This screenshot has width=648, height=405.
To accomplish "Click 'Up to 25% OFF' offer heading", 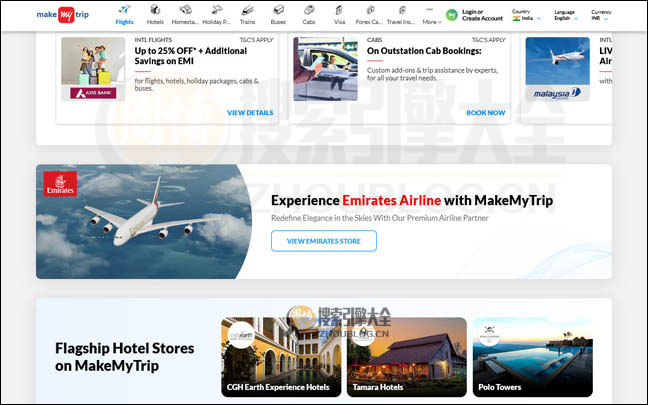I will point(191,56).
